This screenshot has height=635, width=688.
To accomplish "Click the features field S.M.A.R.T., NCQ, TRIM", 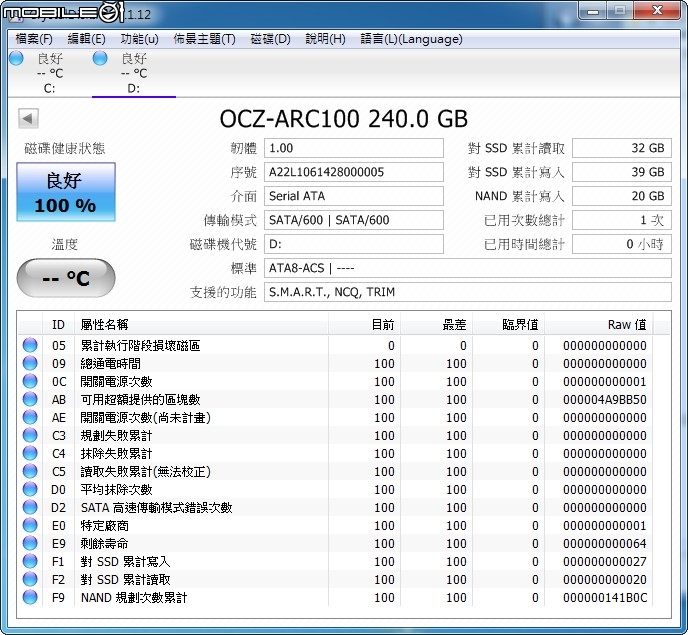I will pyautogui.click(x=468, y=292).
